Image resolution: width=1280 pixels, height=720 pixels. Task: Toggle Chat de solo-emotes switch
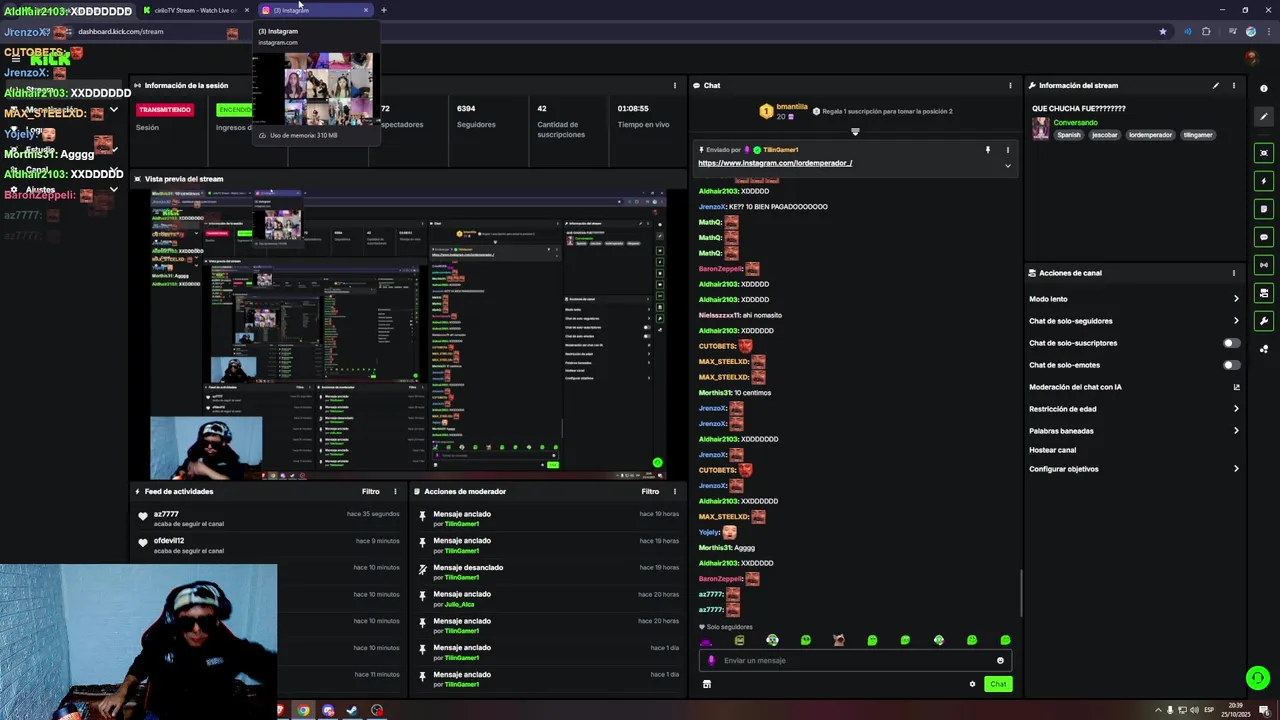point(1231,365)
